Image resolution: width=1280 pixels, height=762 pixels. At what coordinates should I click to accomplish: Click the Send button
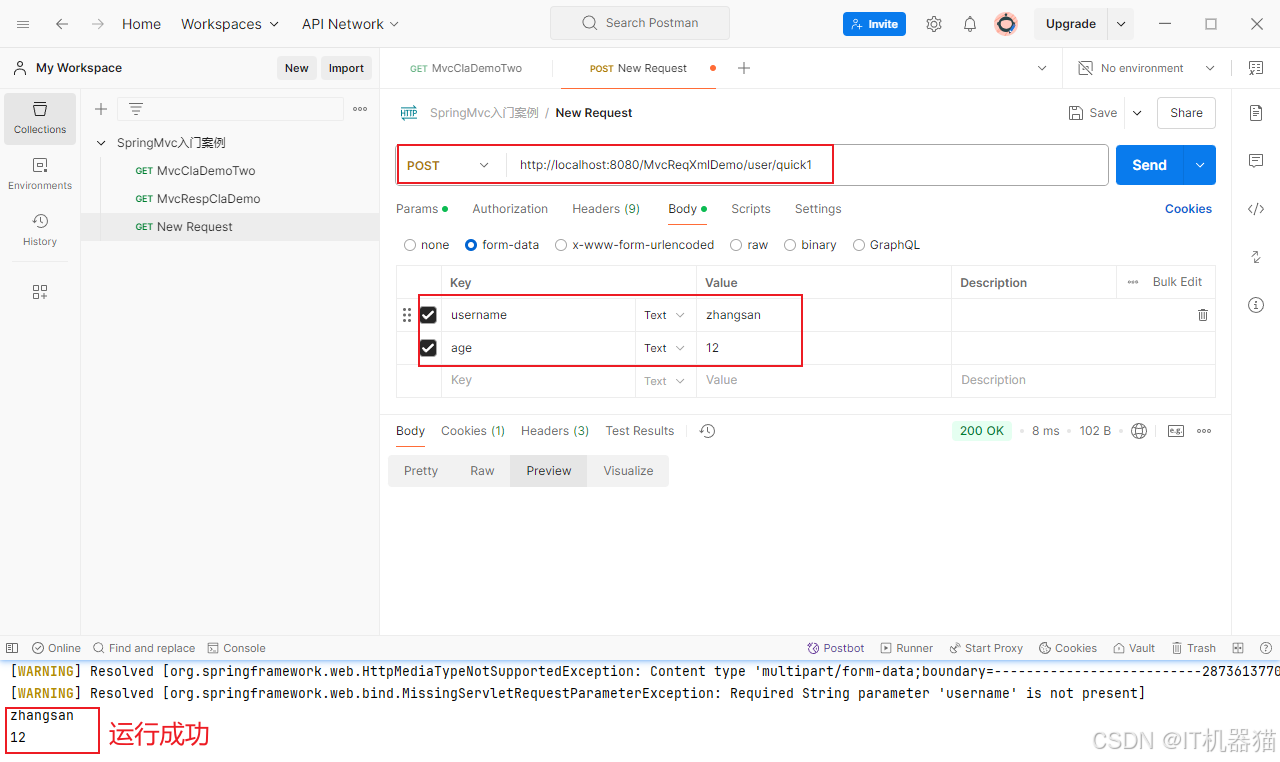click(x=1149, y=165)
